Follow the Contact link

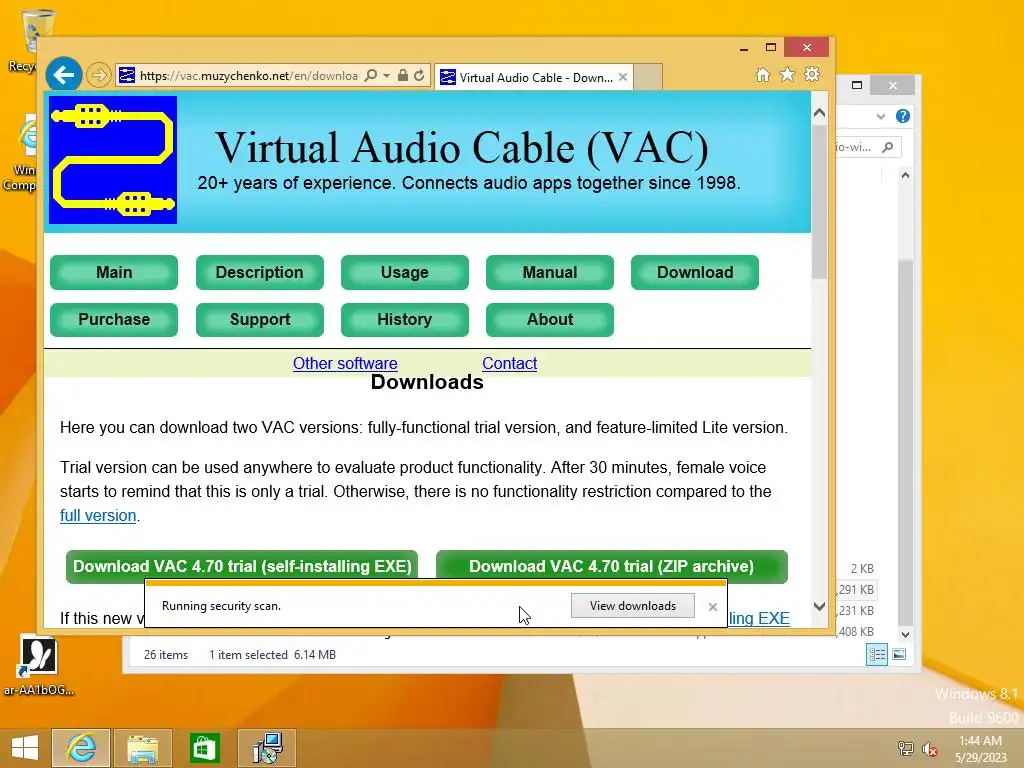point(509,363)
